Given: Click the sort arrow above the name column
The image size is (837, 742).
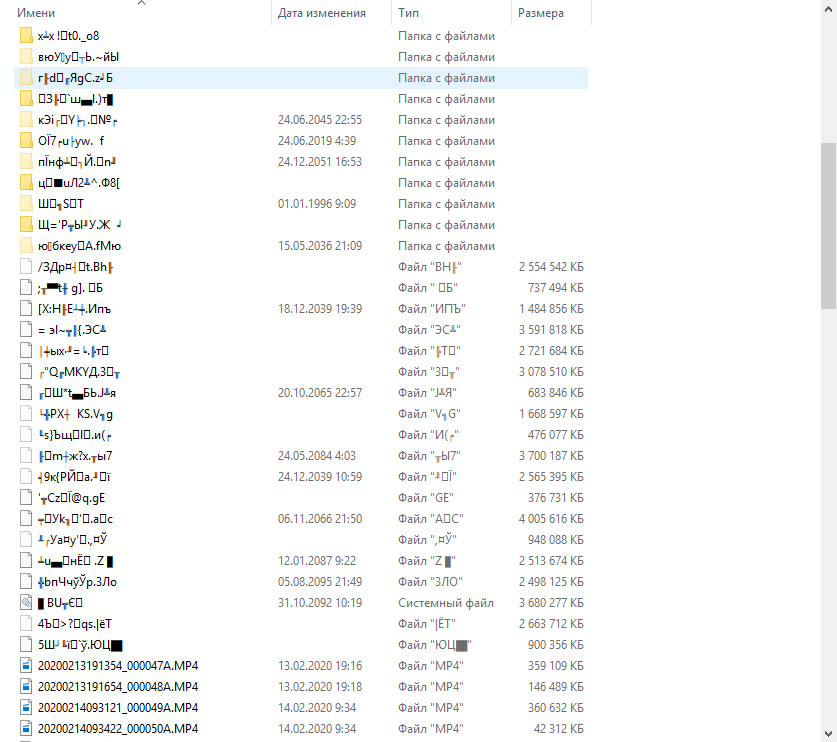Looking at the screenshot, I should click(x=139, y=3).
